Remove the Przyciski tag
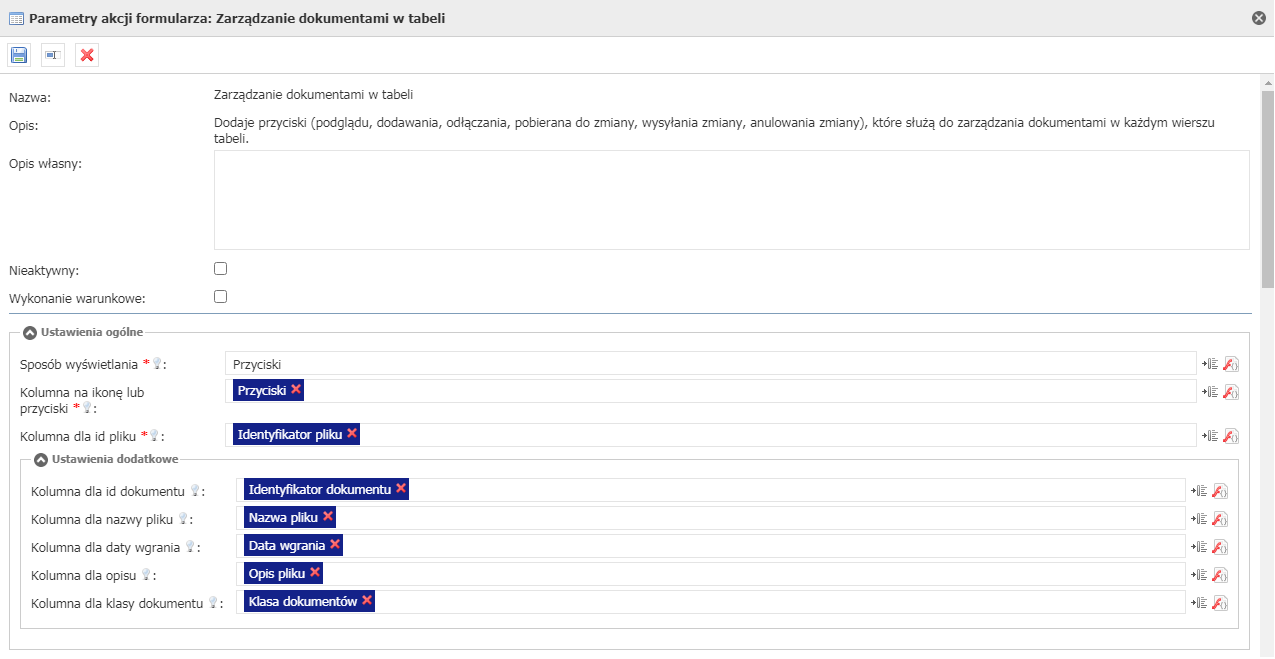The height and width of the screenshot is (659, 1275). pos(296,389)
